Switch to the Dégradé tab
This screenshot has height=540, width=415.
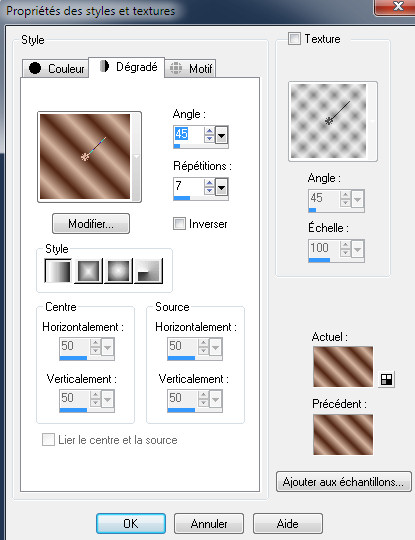pyautogui.click(x=127, y=67)
